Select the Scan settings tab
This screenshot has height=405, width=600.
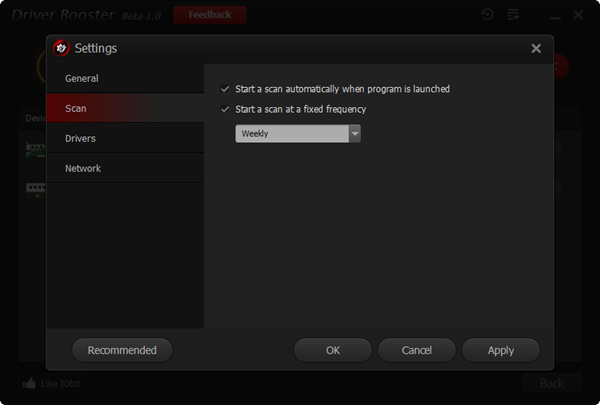click(125, 108)
